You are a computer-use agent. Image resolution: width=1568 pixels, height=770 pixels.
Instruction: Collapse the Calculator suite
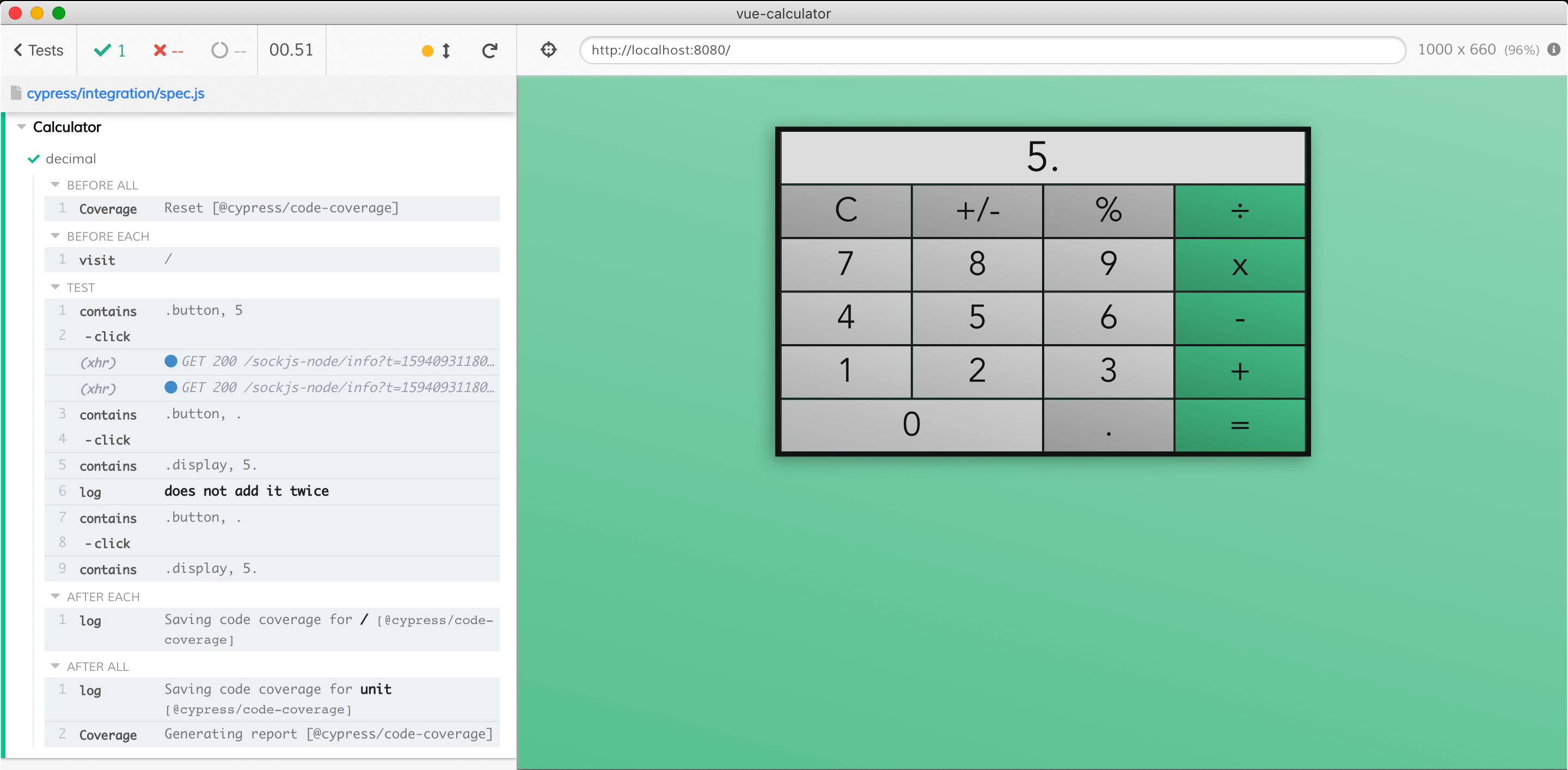coord(22,127)
